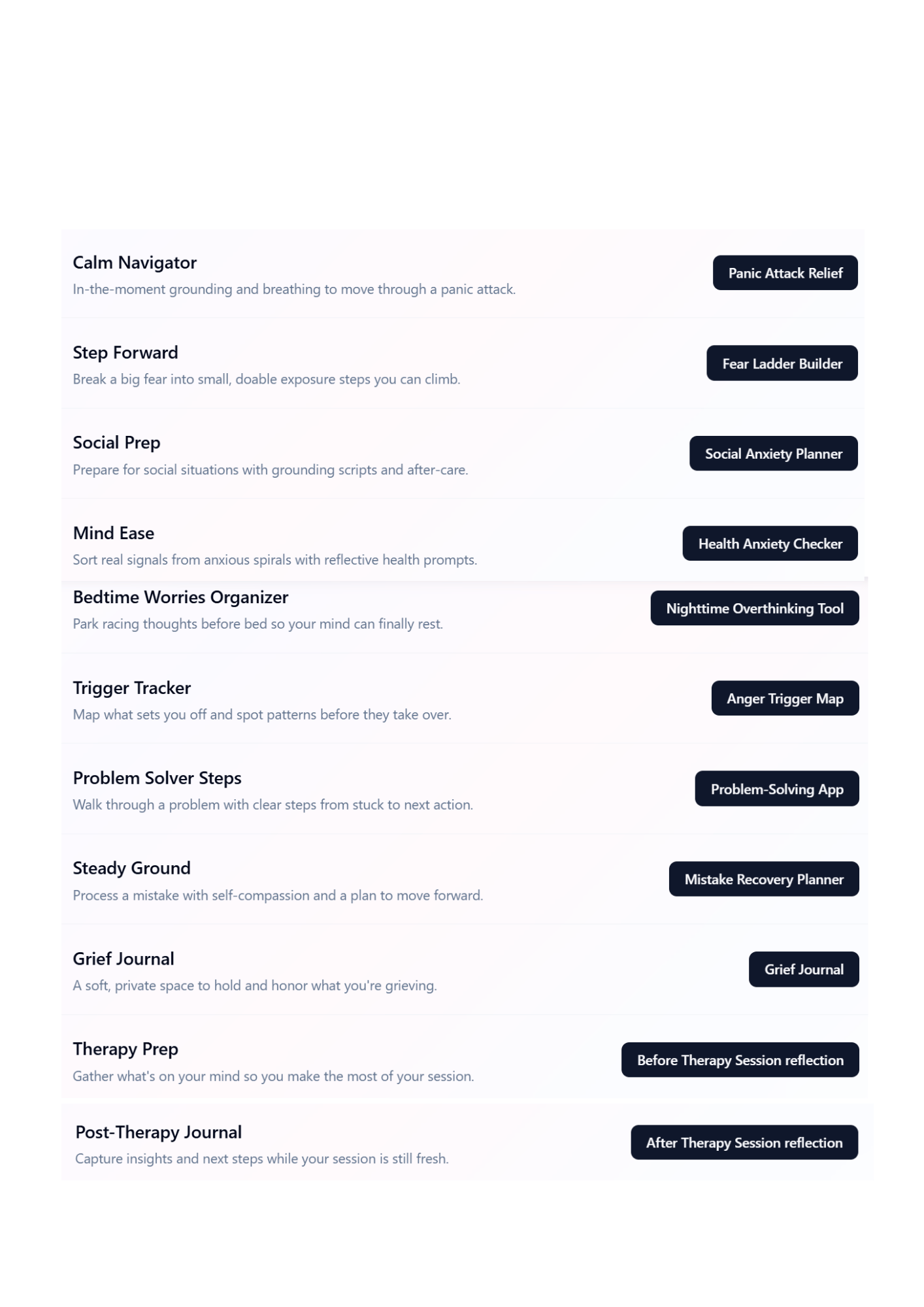
Task: Open the Bedtime Worries Organizer heading
Action: [x=180, y=597]
